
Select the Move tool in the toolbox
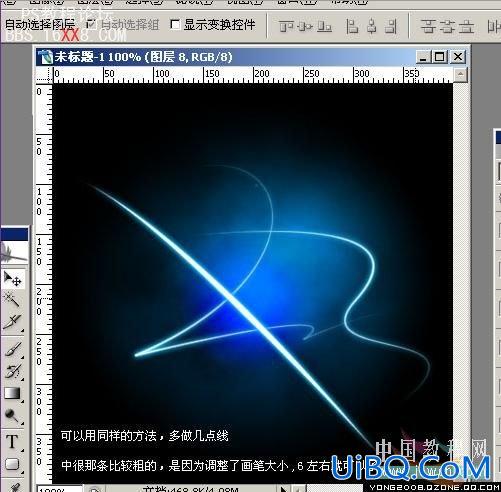click(x=12, y=279)
